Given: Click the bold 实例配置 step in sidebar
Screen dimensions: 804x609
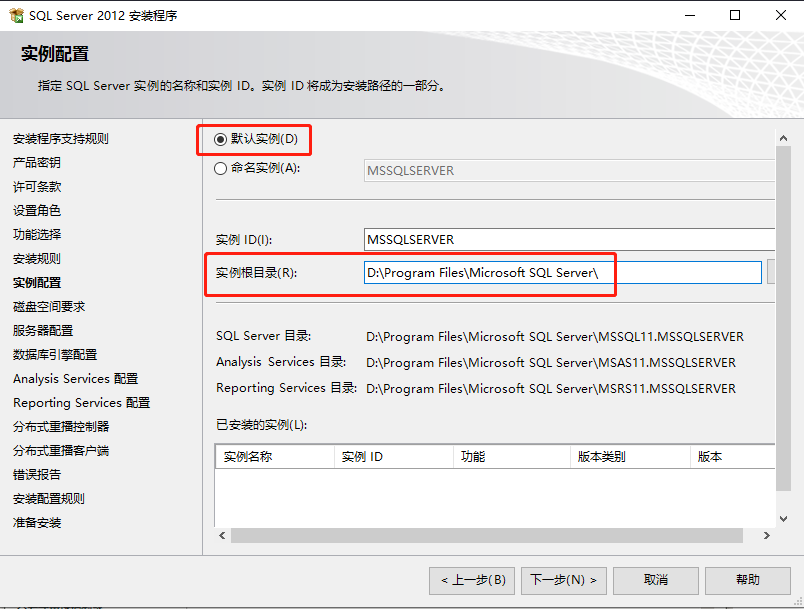Looking at the screenshot, I should pos(37,283).
